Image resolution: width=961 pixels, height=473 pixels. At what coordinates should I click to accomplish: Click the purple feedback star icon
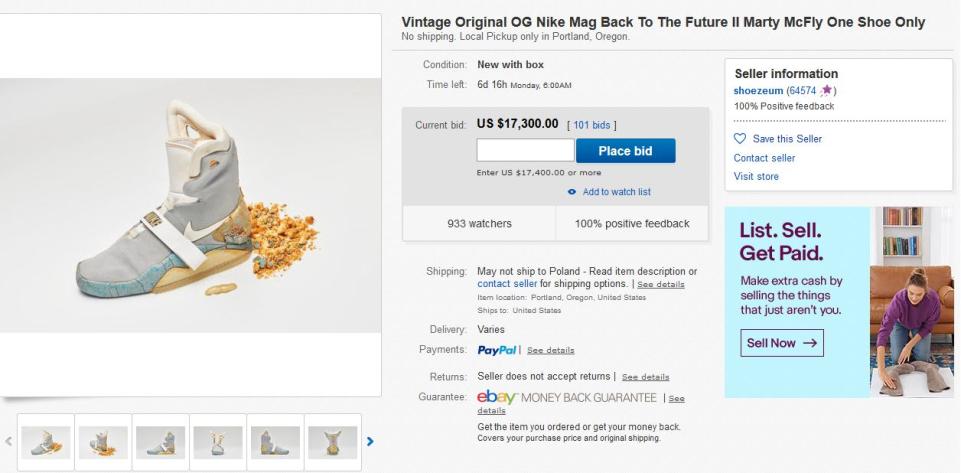pos(826,91)
